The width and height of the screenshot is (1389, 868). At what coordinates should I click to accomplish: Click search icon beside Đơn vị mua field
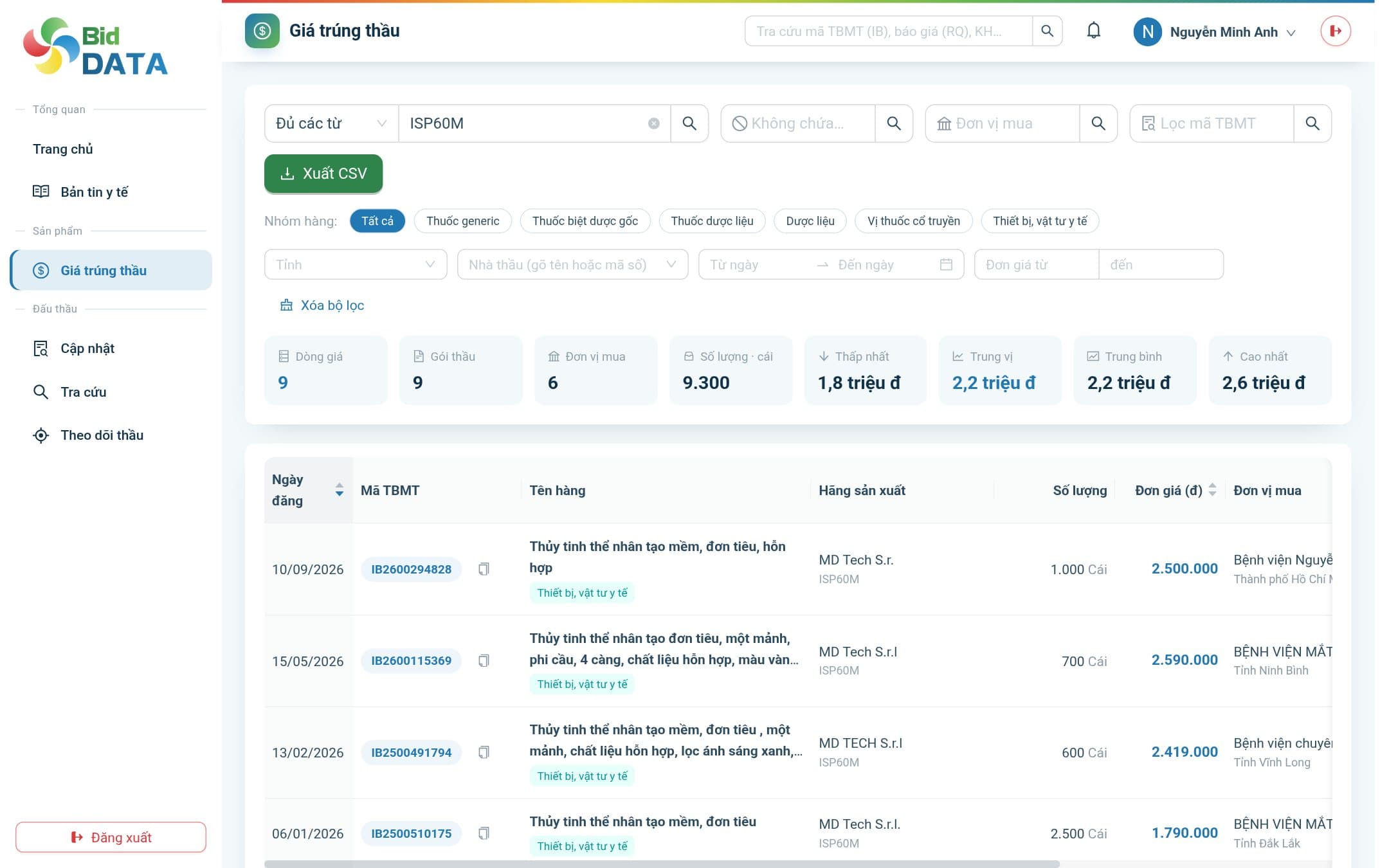coord(1098,123)
